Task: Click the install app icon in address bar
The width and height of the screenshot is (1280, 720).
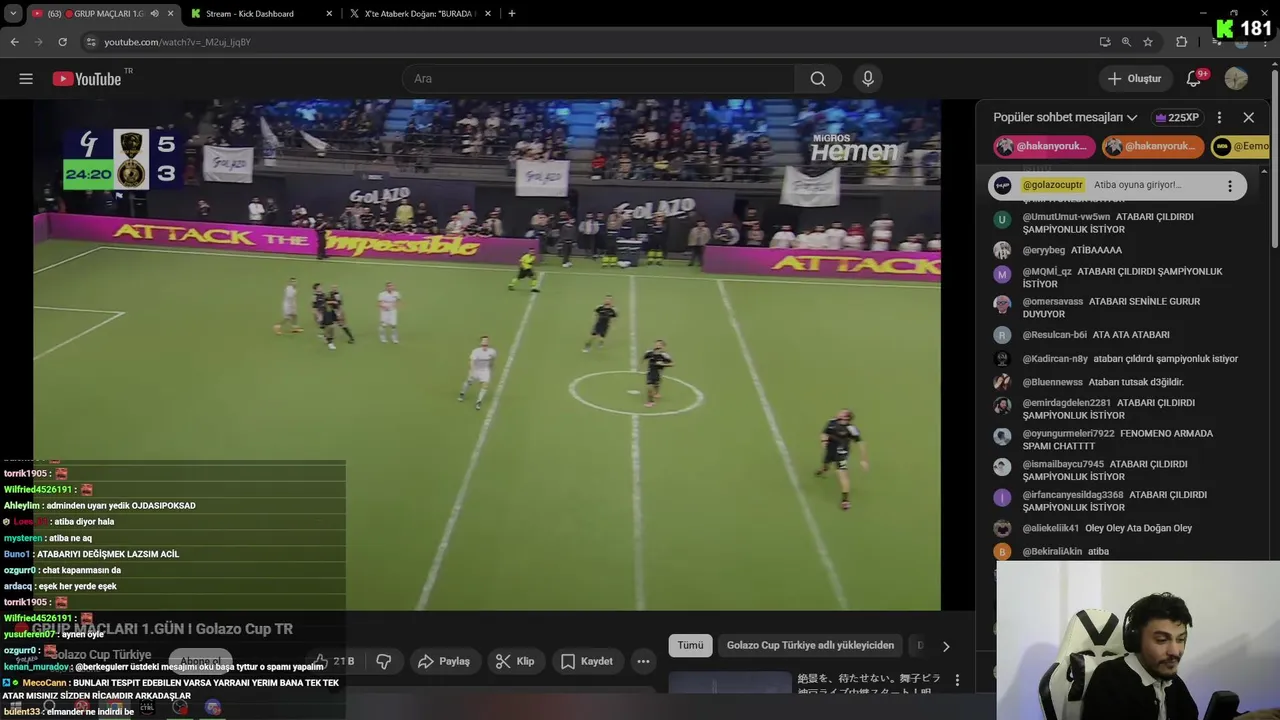Action: point(1104,42)
